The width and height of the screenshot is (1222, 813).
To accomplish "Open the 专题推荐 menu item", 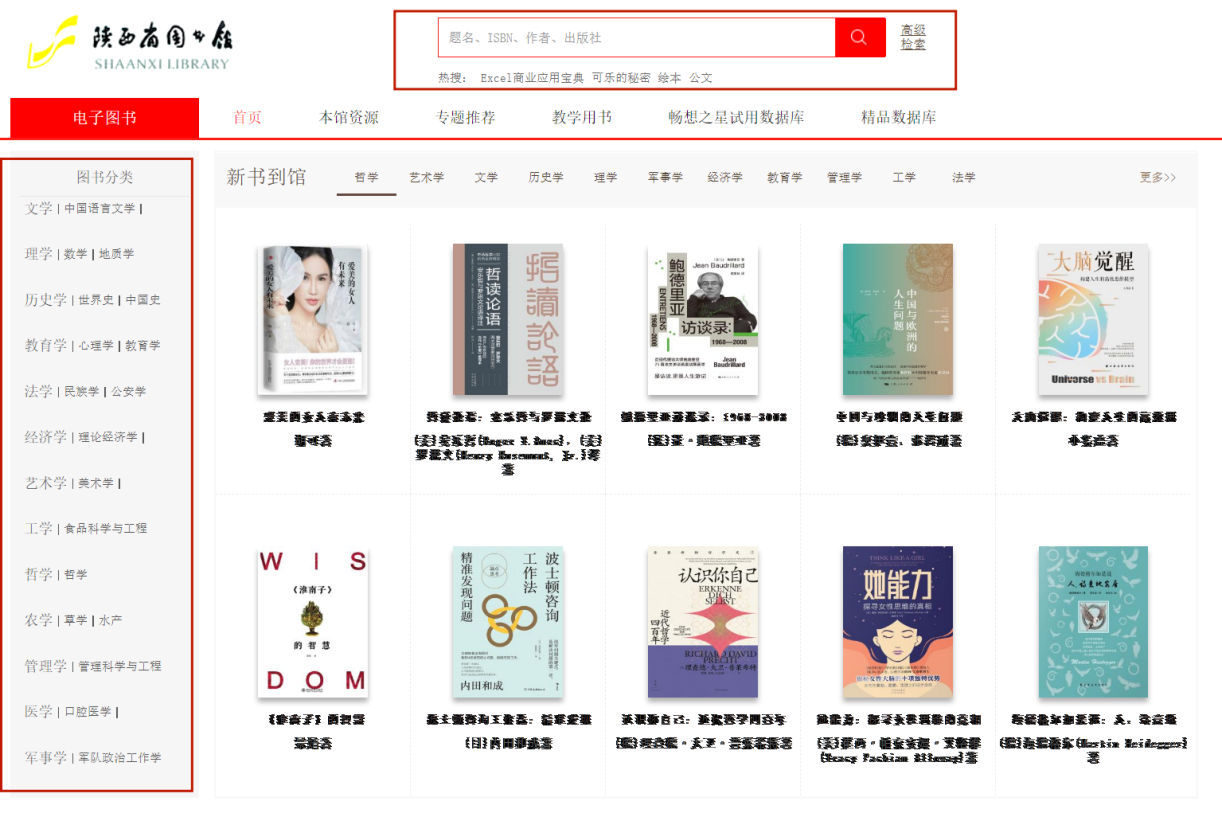I will point(465,117).
